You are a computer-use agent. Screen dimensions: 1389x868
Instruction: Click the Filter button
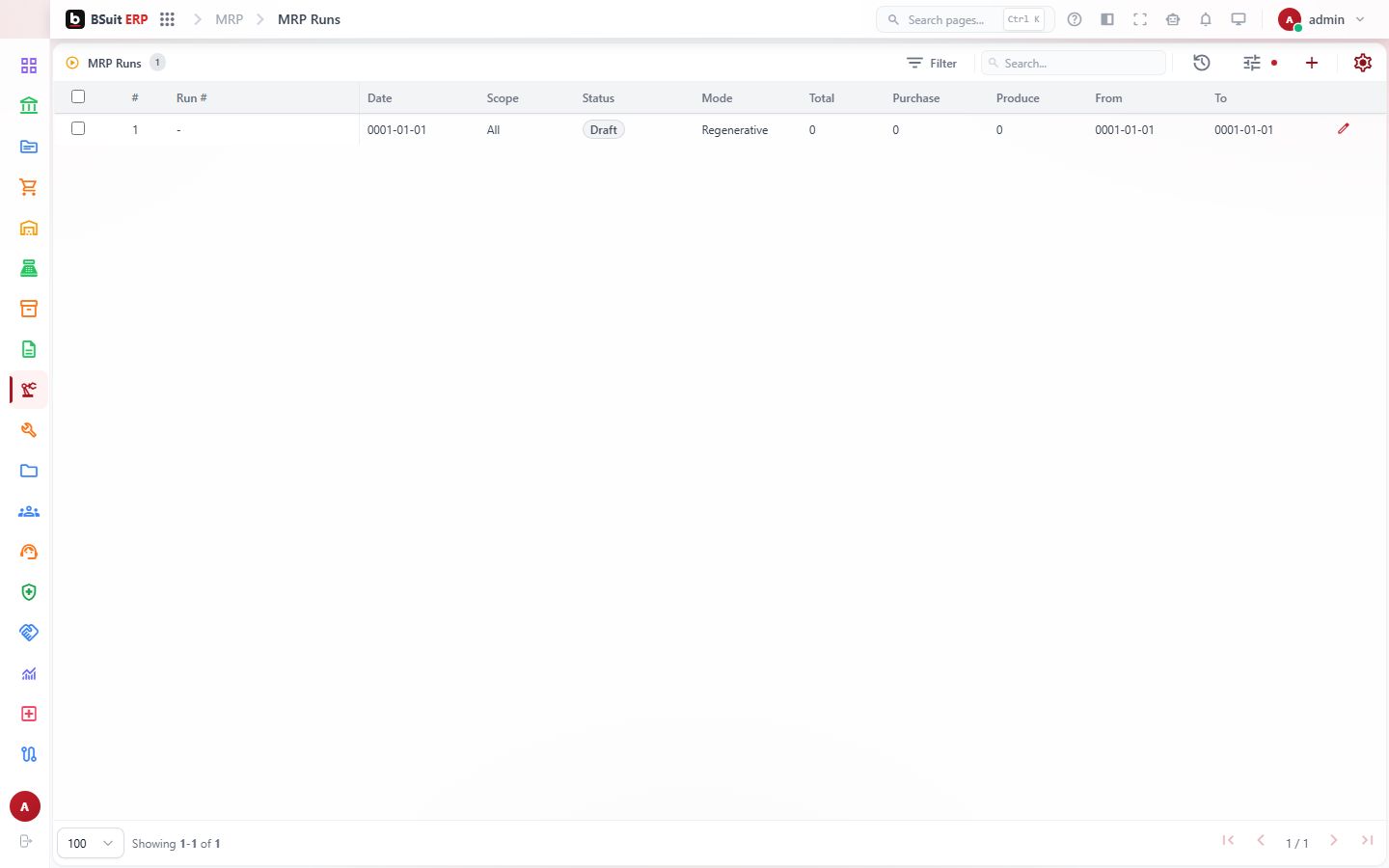click(932, 63)
